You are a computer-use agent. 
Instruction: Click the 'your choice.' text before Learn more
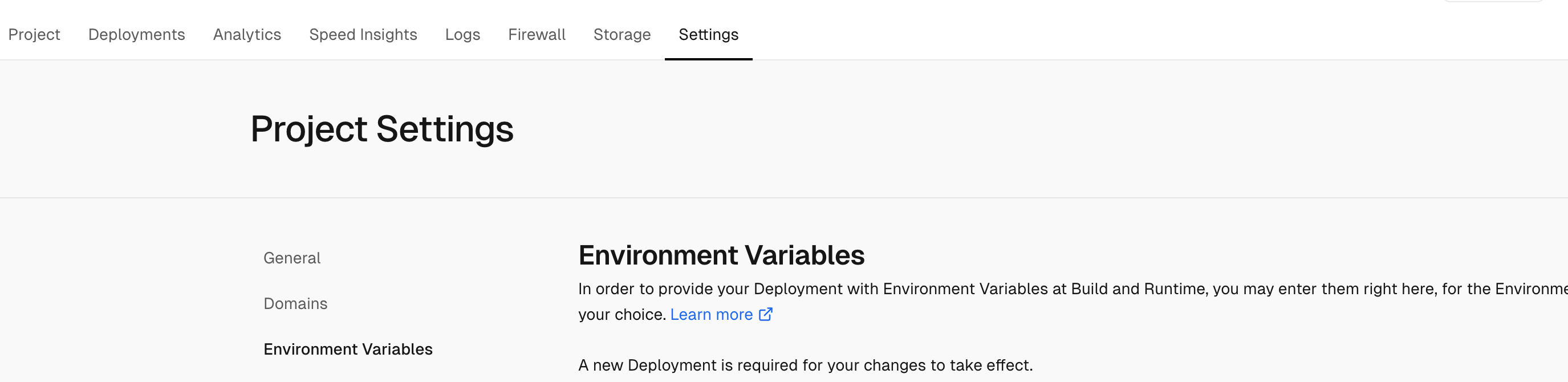[x=622, y=315]
